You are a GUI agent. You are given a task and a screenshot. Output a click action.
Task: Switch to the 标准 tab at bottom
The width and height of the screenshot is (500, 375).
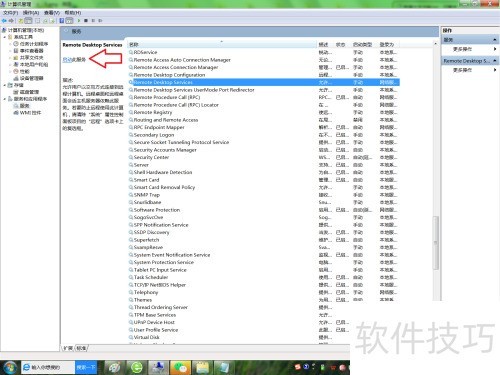[81, 348]
